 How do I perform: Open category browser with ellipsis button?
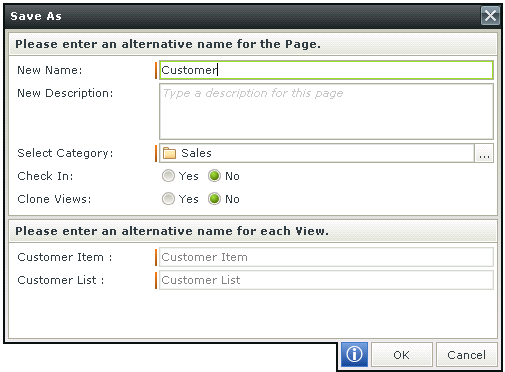[484, 153]
